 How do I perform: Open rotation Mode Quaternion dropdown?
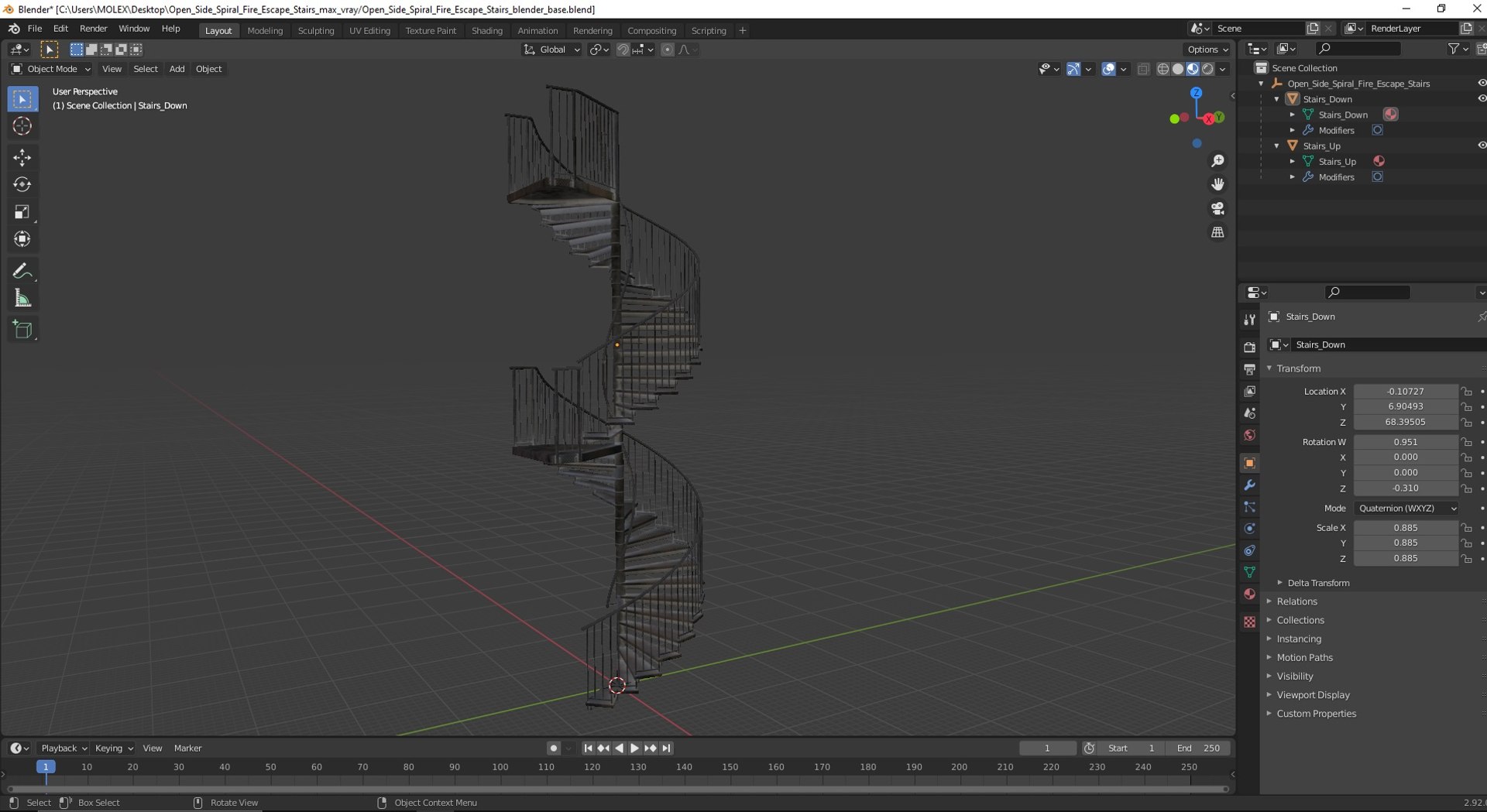1406,509
